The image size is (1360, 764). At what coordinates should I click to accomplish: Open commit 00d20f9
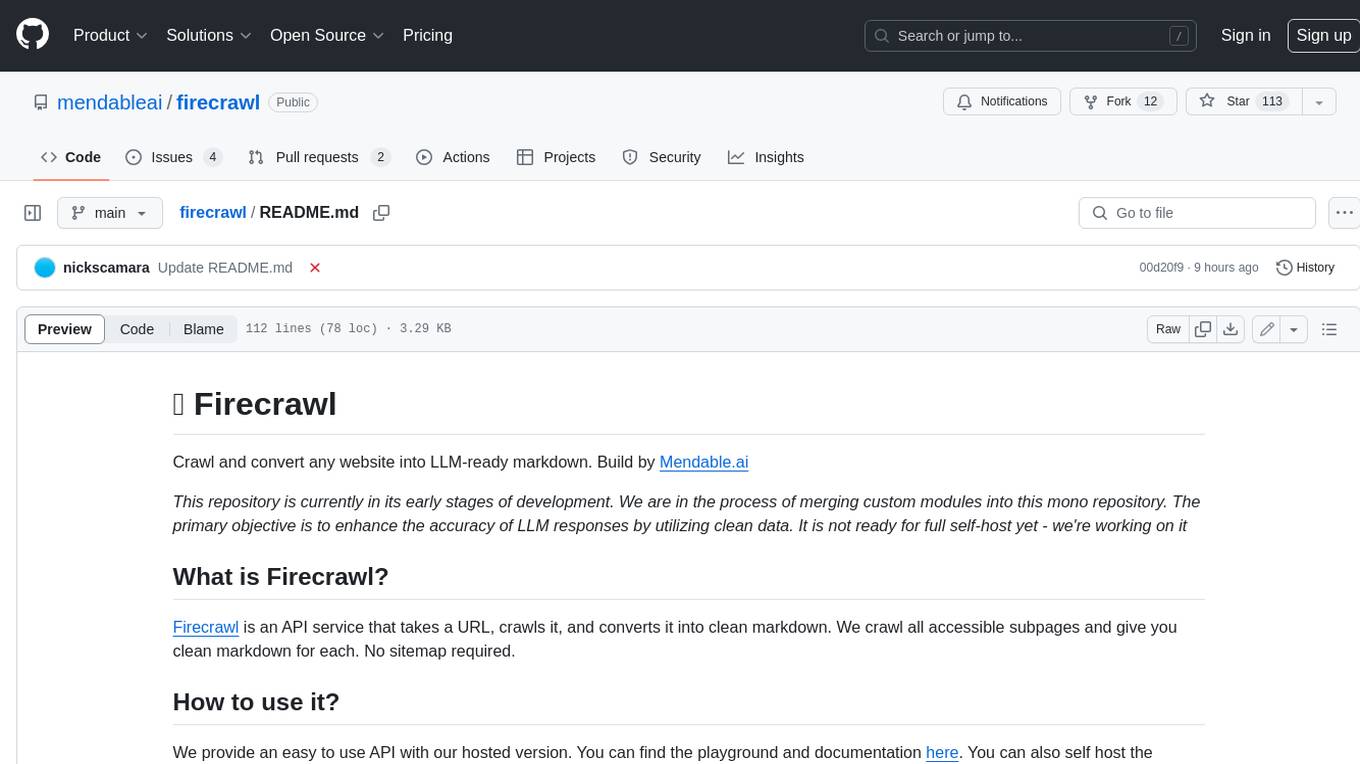pyautogui.click(x=1161, y=268)
